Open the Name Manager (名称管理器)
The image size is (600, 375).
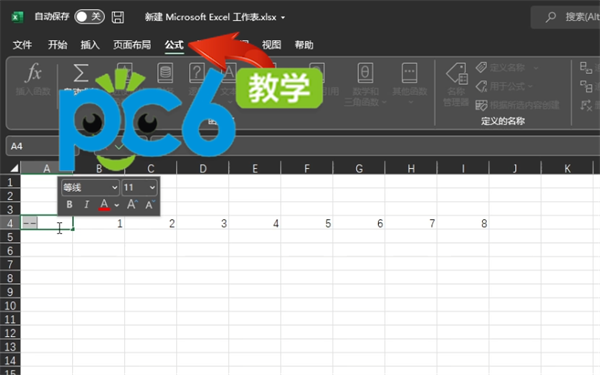coord(456,85)
